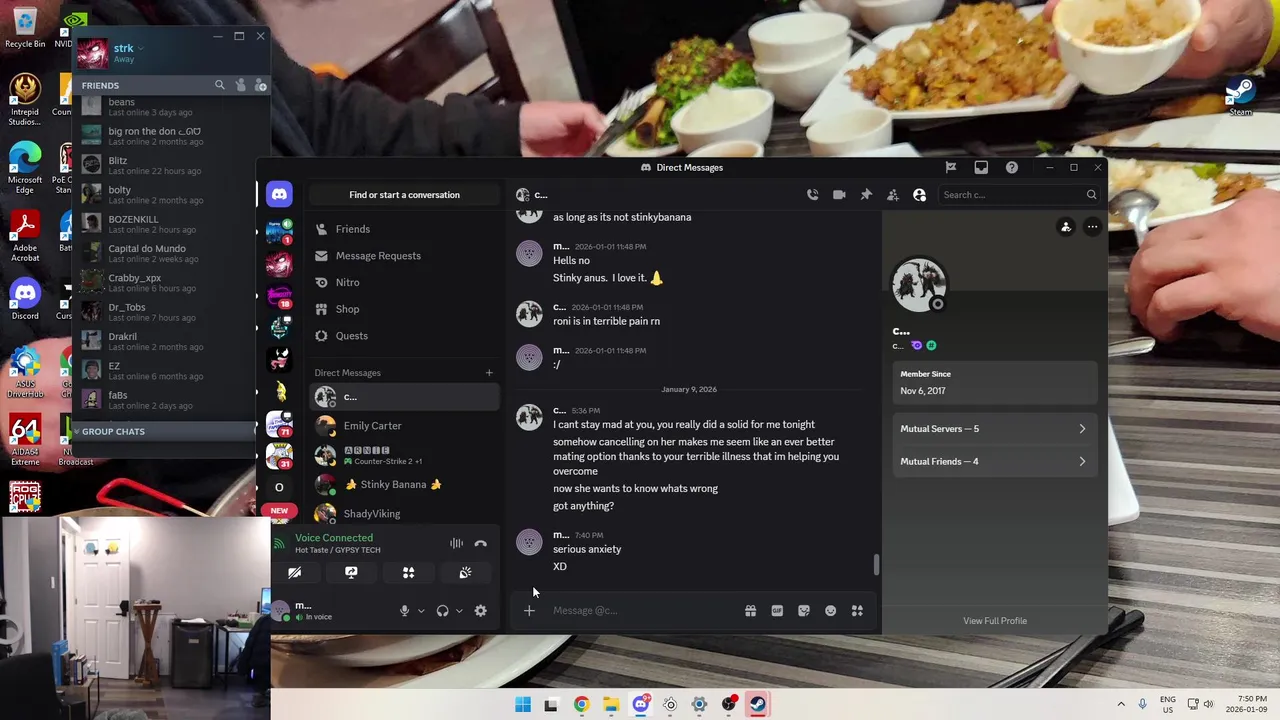This screenshot has width=1280, height=720.
Task: Select friend BOZENKILL in Steam list
Action: click(165, 224)
